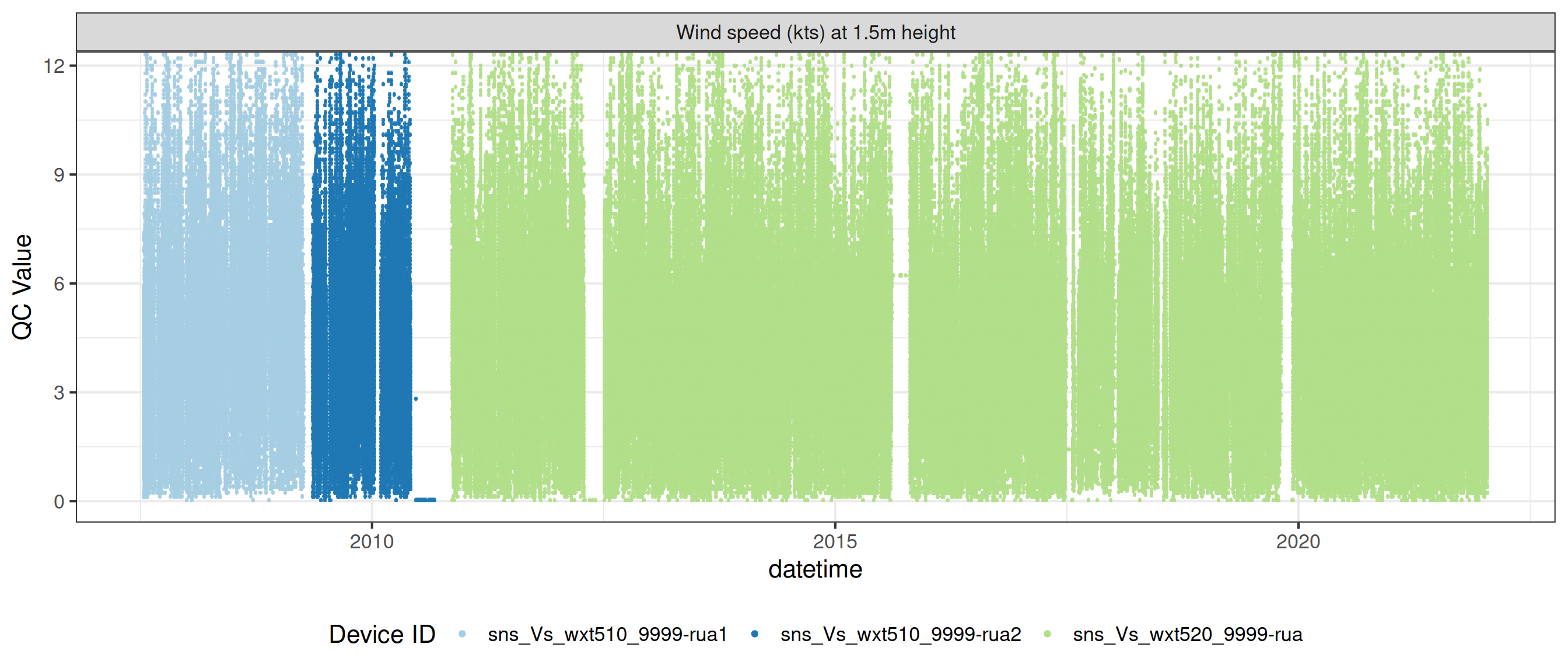Click the green wxt520 rua legend dot
Screen dimensions: 1568x672
coord(1047,634)
